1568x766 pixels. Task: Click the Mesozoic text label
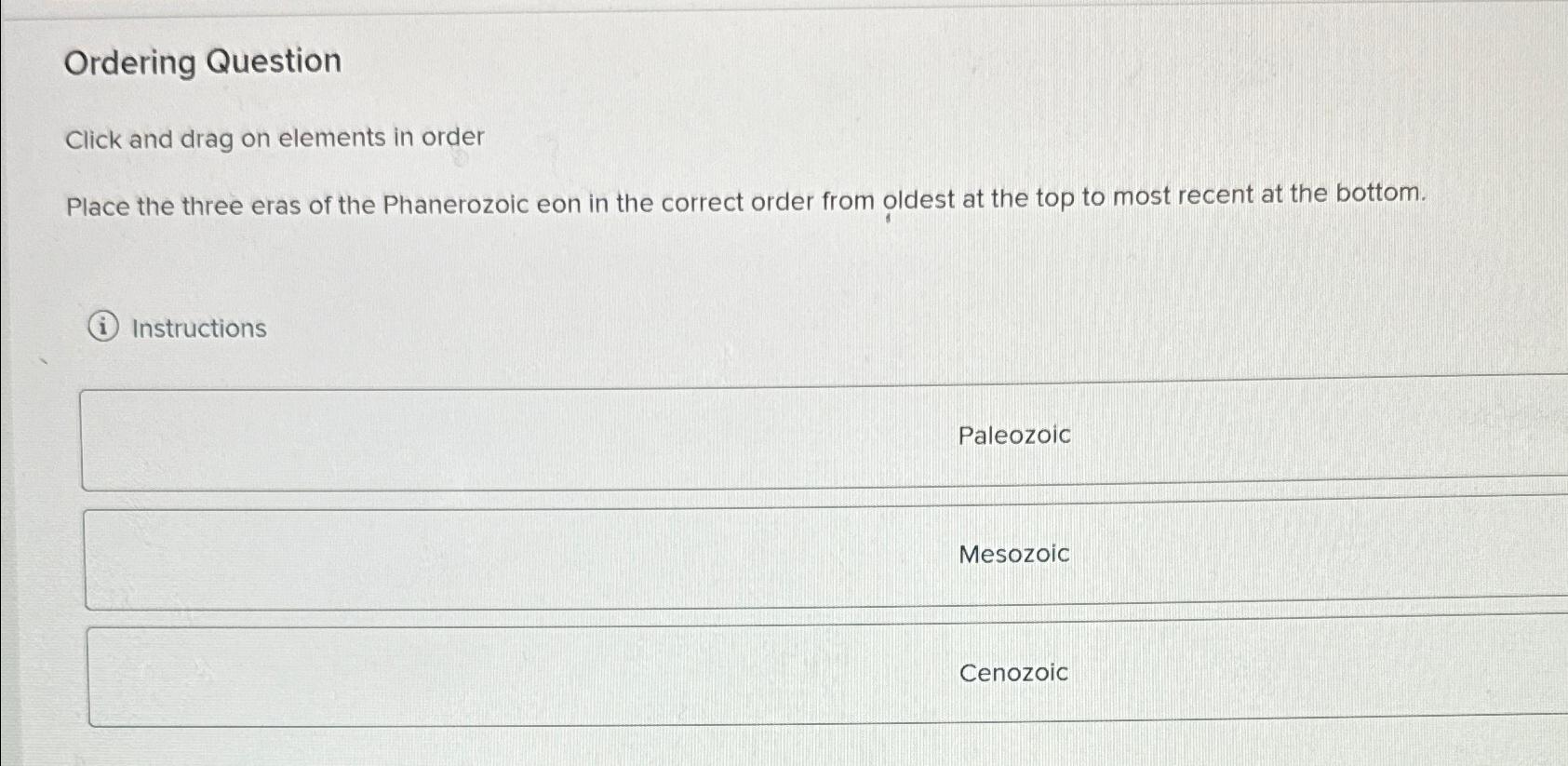[1013, 555]
